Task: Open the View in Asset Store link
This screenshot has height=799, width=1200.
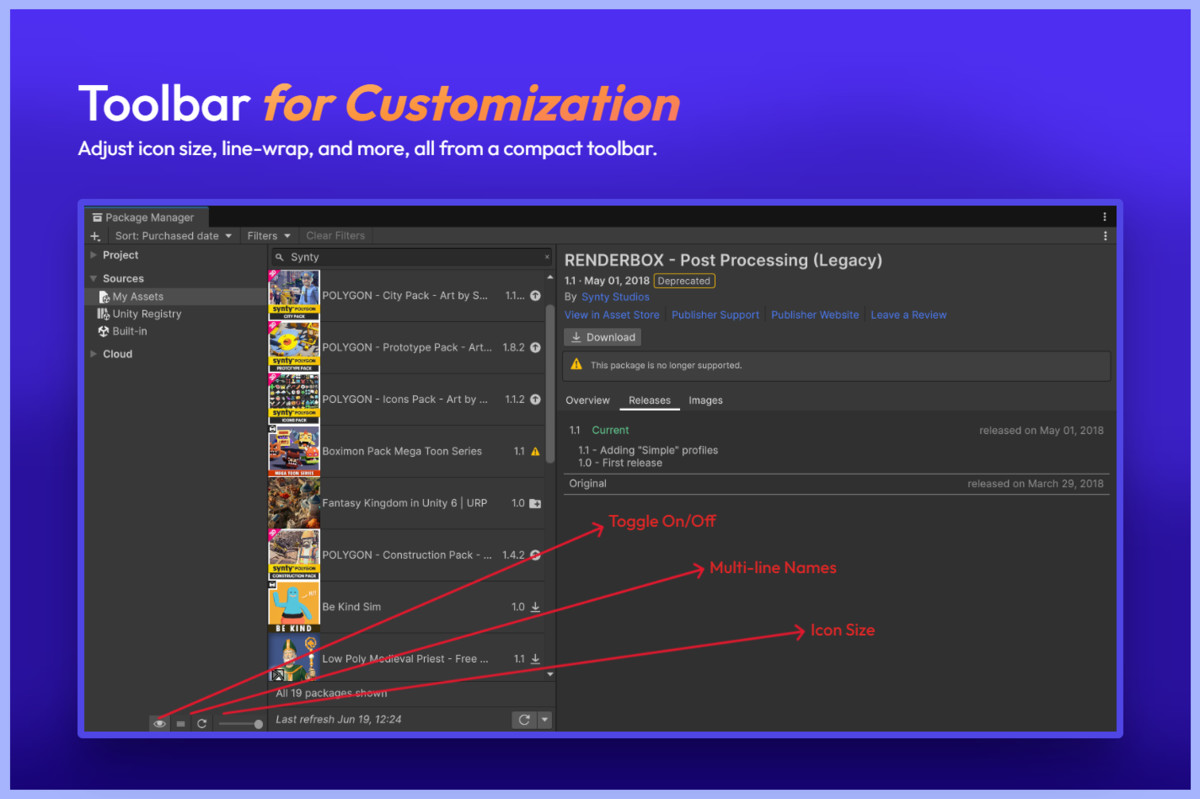Action: click(612, 315)
